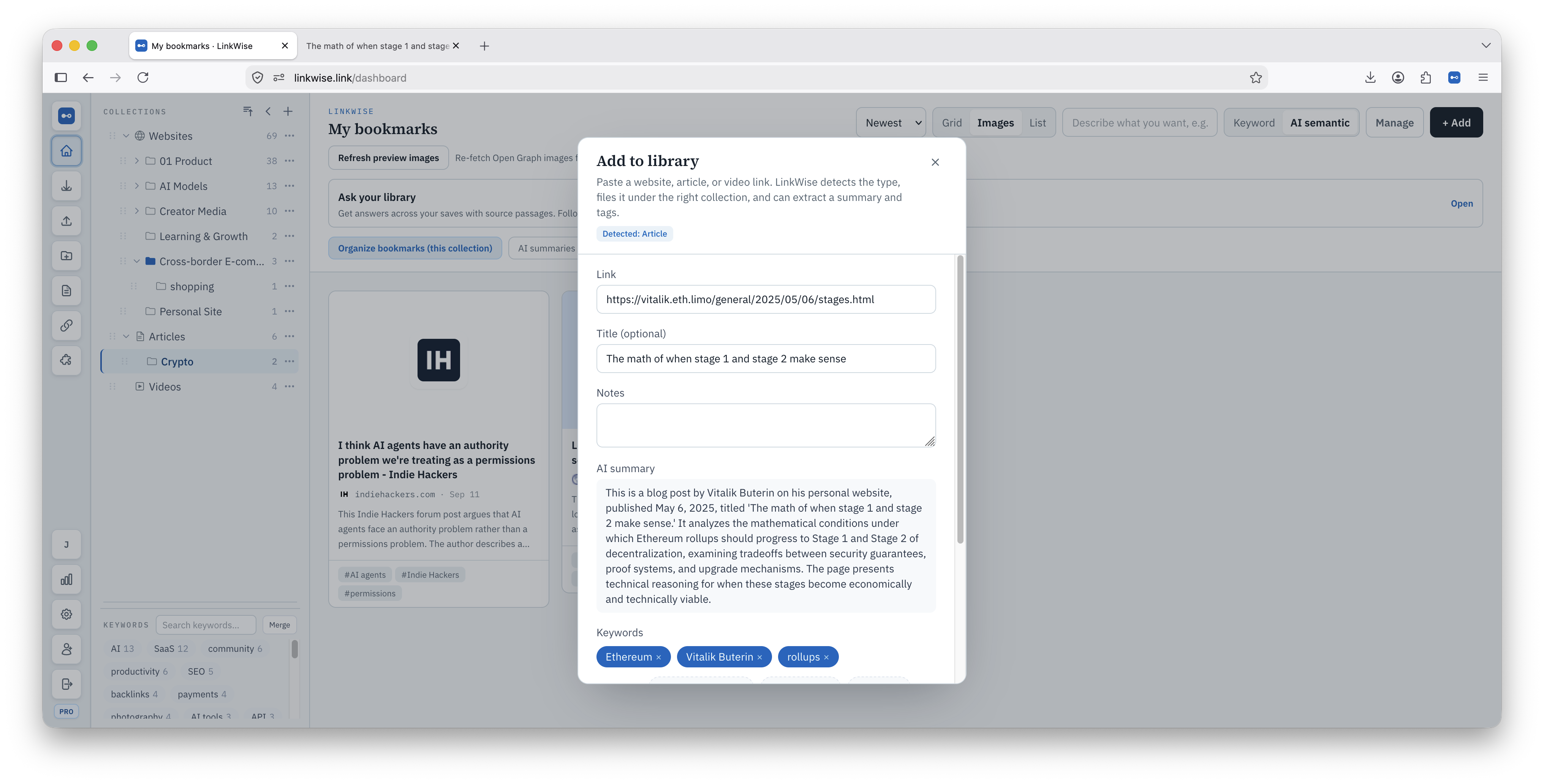Open the Home dashboard icon in sidebar
1544x784 pixels.
click(66, 151)
